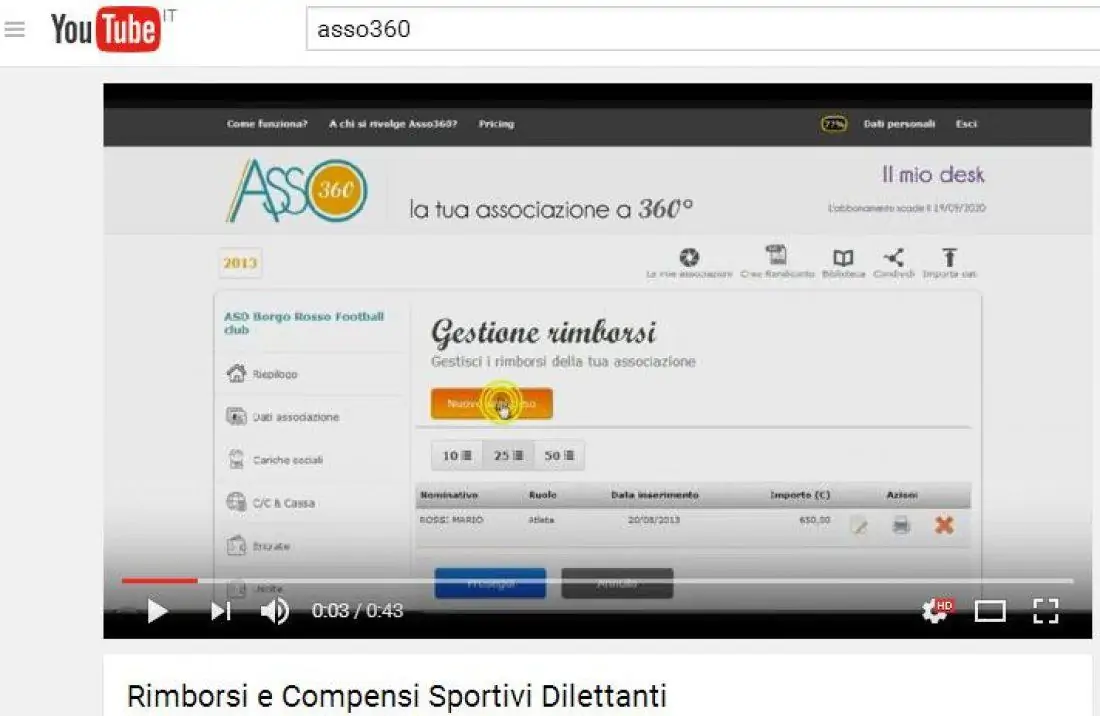
Task: Open C/C & Cassa in the sidebar
Action: pyautogui.click(x=271, y=503)
